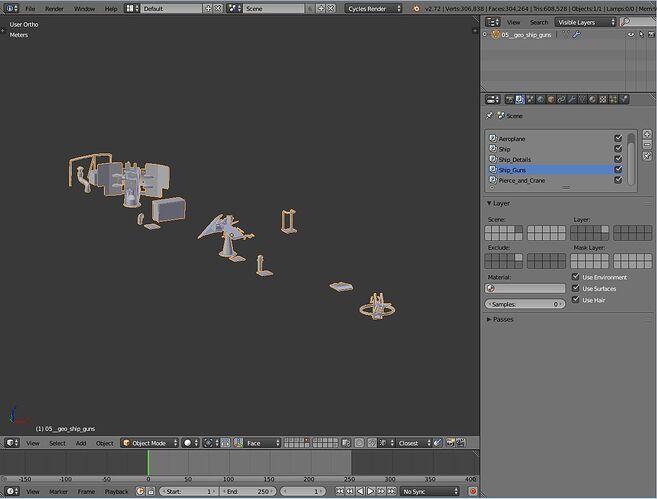Delete the current scene with the X icon
The width and height of the screenshot is (657, 499).
pyautogui.click(x=331, y=8)
